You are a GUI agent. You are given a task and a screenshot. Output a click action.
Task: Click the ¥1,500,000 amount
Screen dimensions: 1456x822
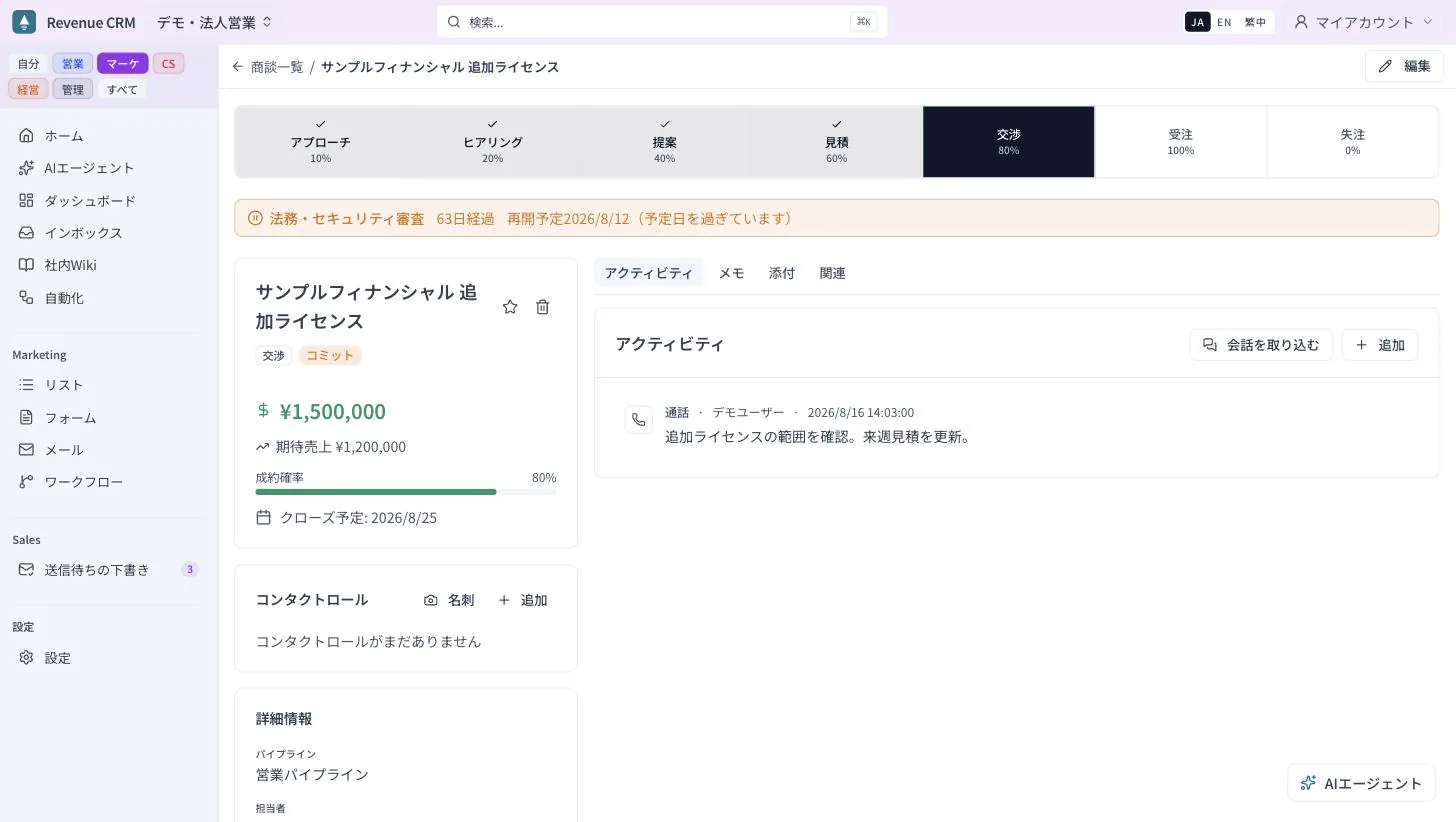point(333,411)
